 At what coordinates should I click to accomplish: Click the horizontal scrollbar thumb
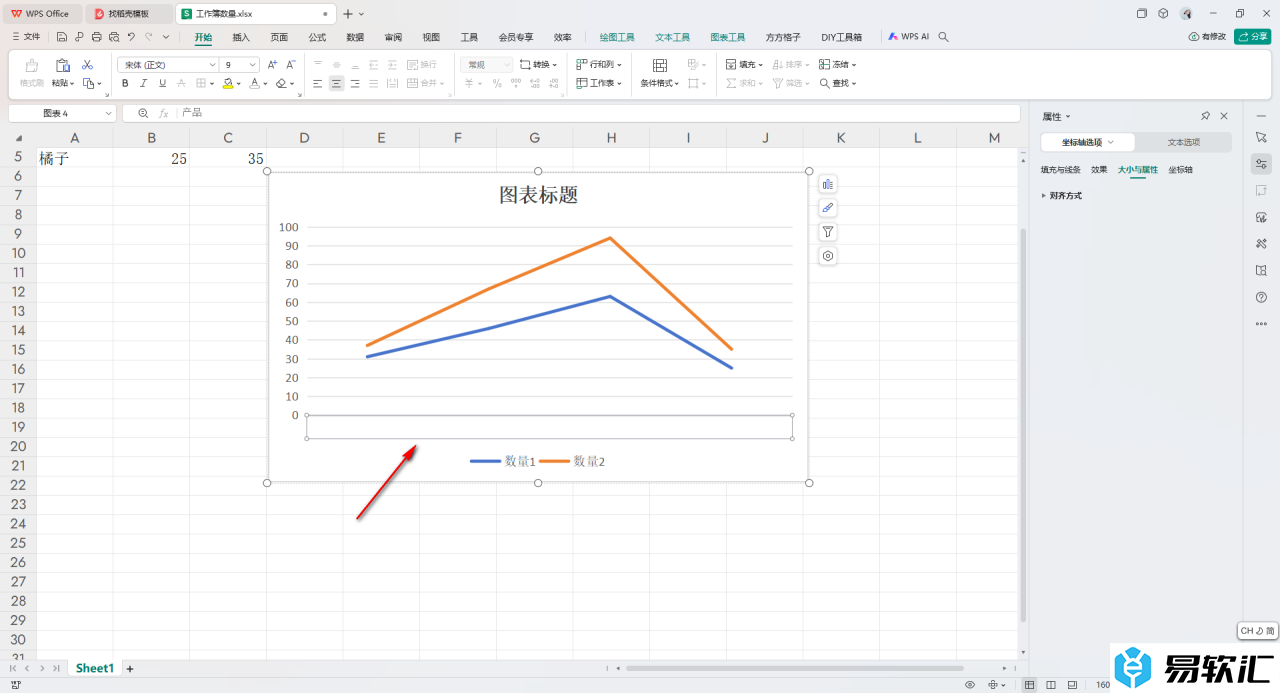pyautogui.click(x=795, y=668)
